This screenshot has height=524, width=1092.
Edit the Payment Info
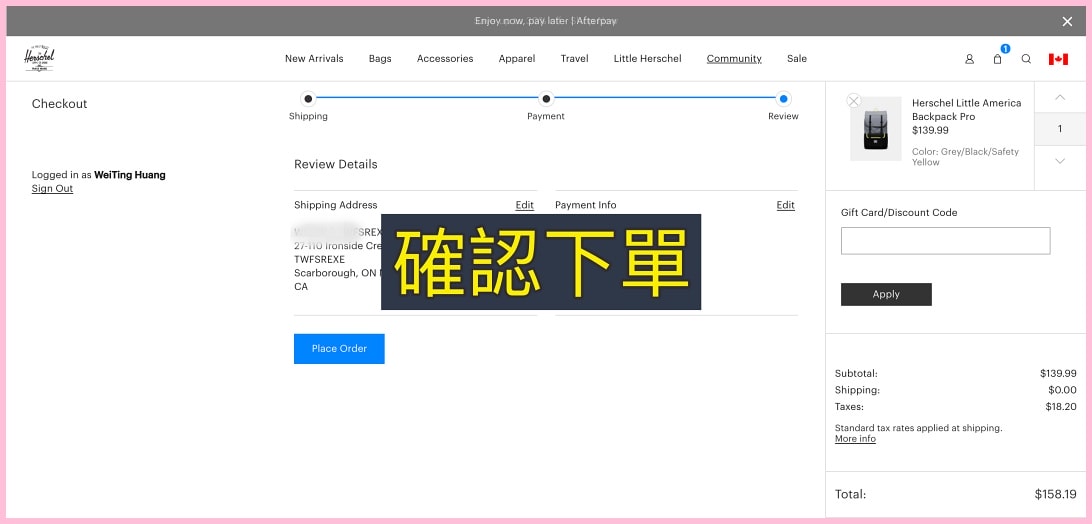point(785,205)
